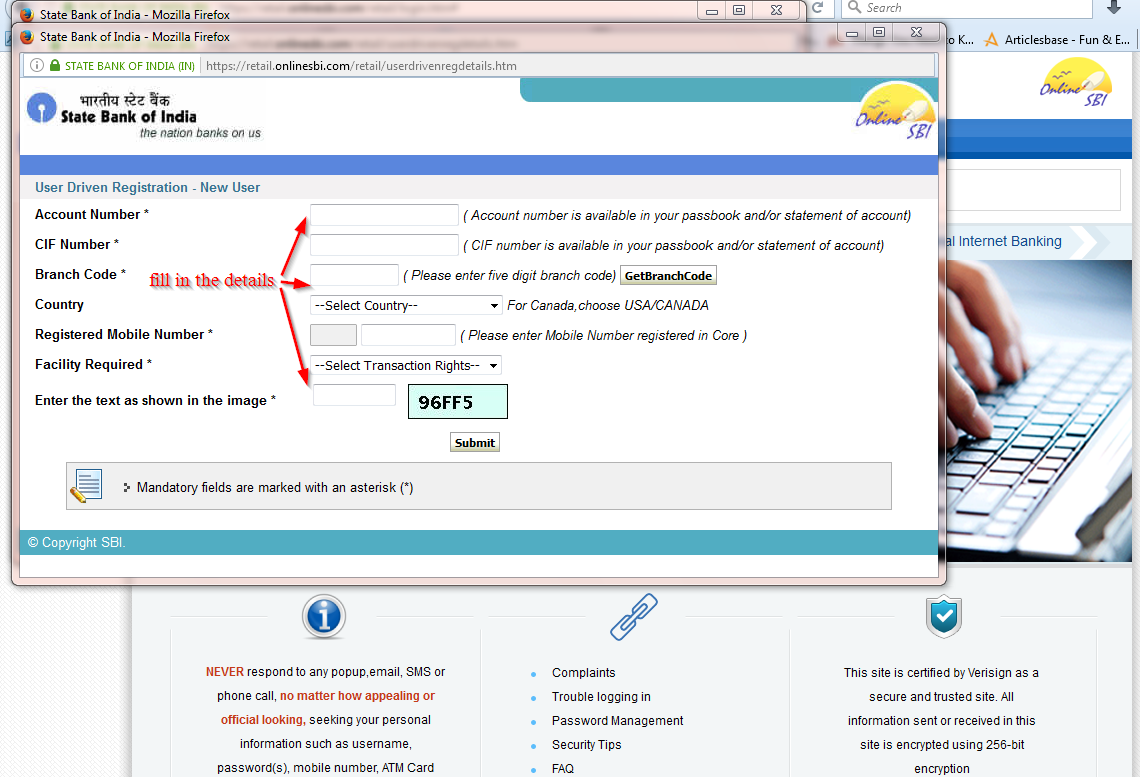The height and width of the screenshot is (777, 1140).
Task: Click the Branch Code input field
Action: tap(354, 275)
